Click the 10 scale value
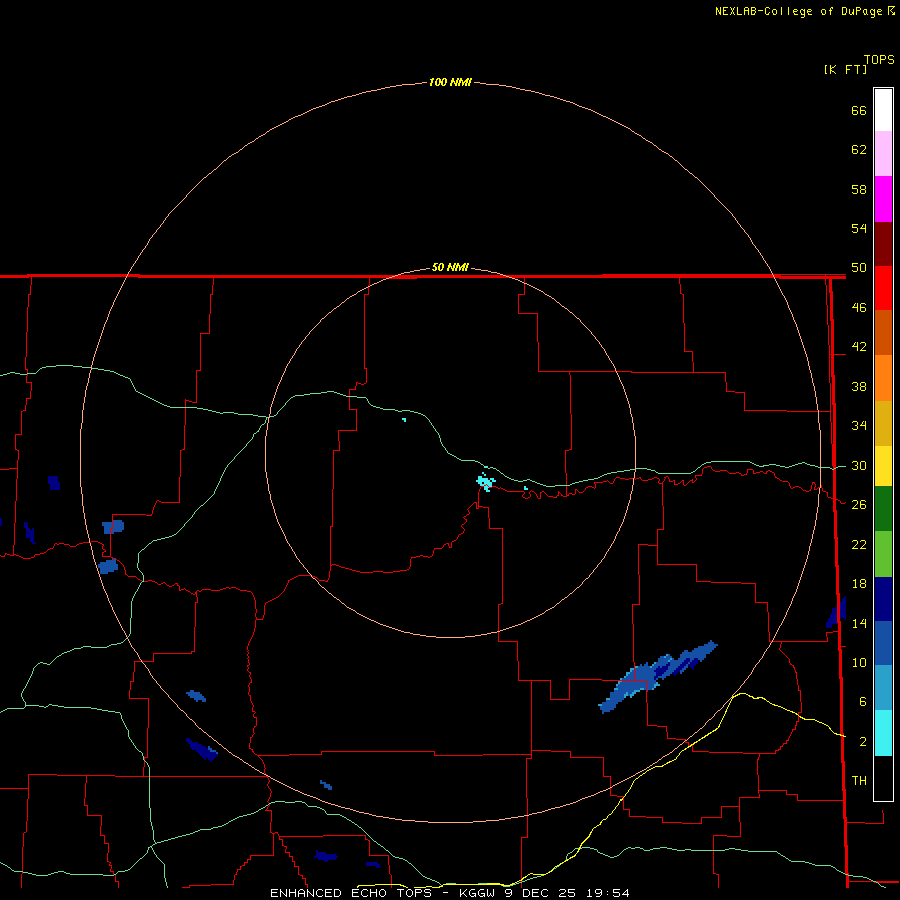The width and height of the screenshot is (900, 900). click(x=859, y=662)
